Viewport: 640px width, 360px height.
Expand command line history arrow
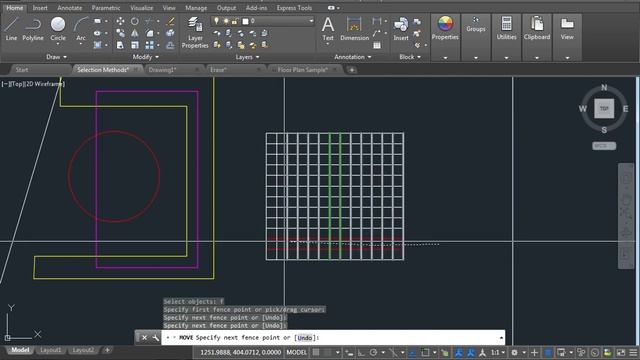pos(501,338)
